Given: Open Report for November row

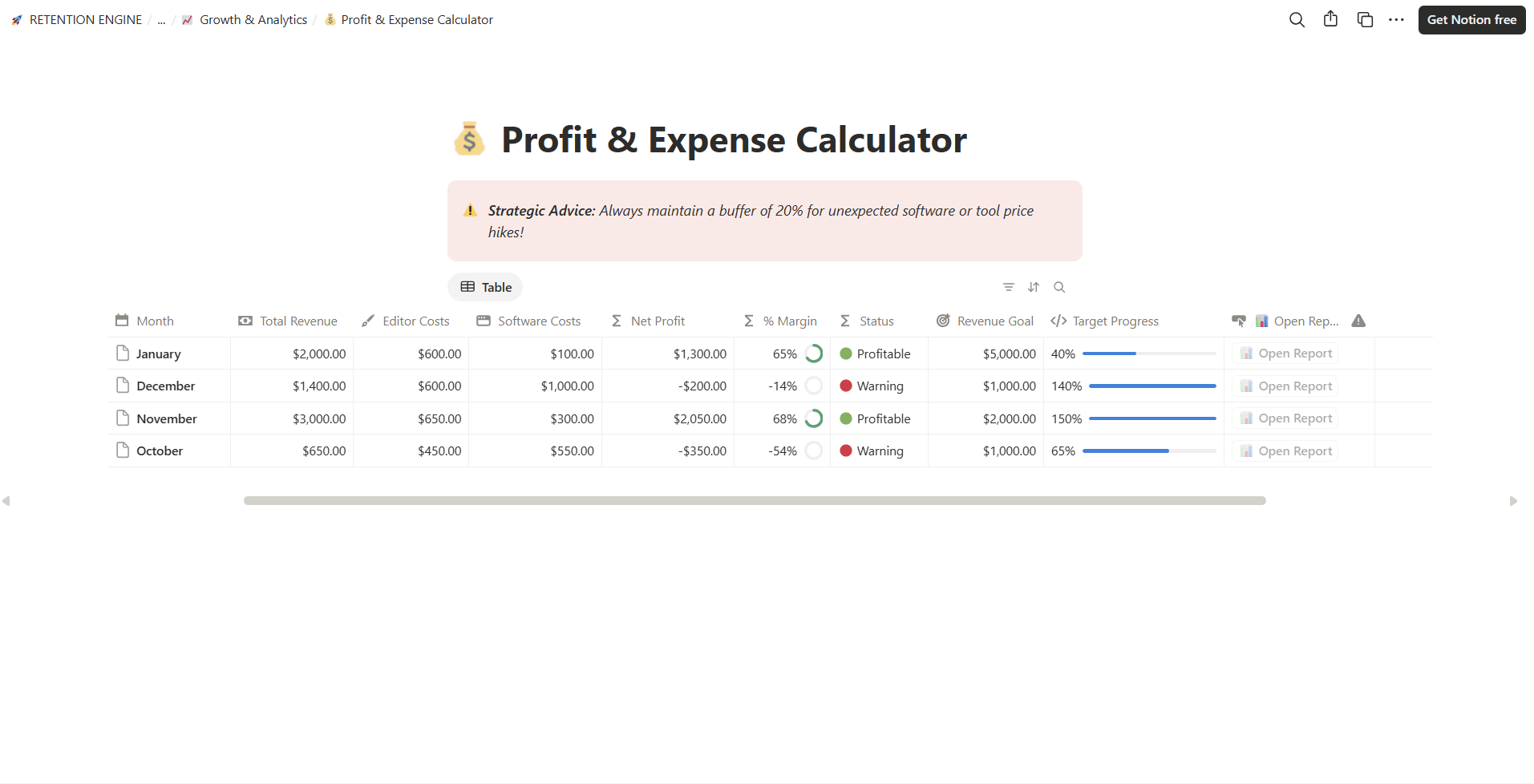Looking at the screenshot, I should (1285, 418).
